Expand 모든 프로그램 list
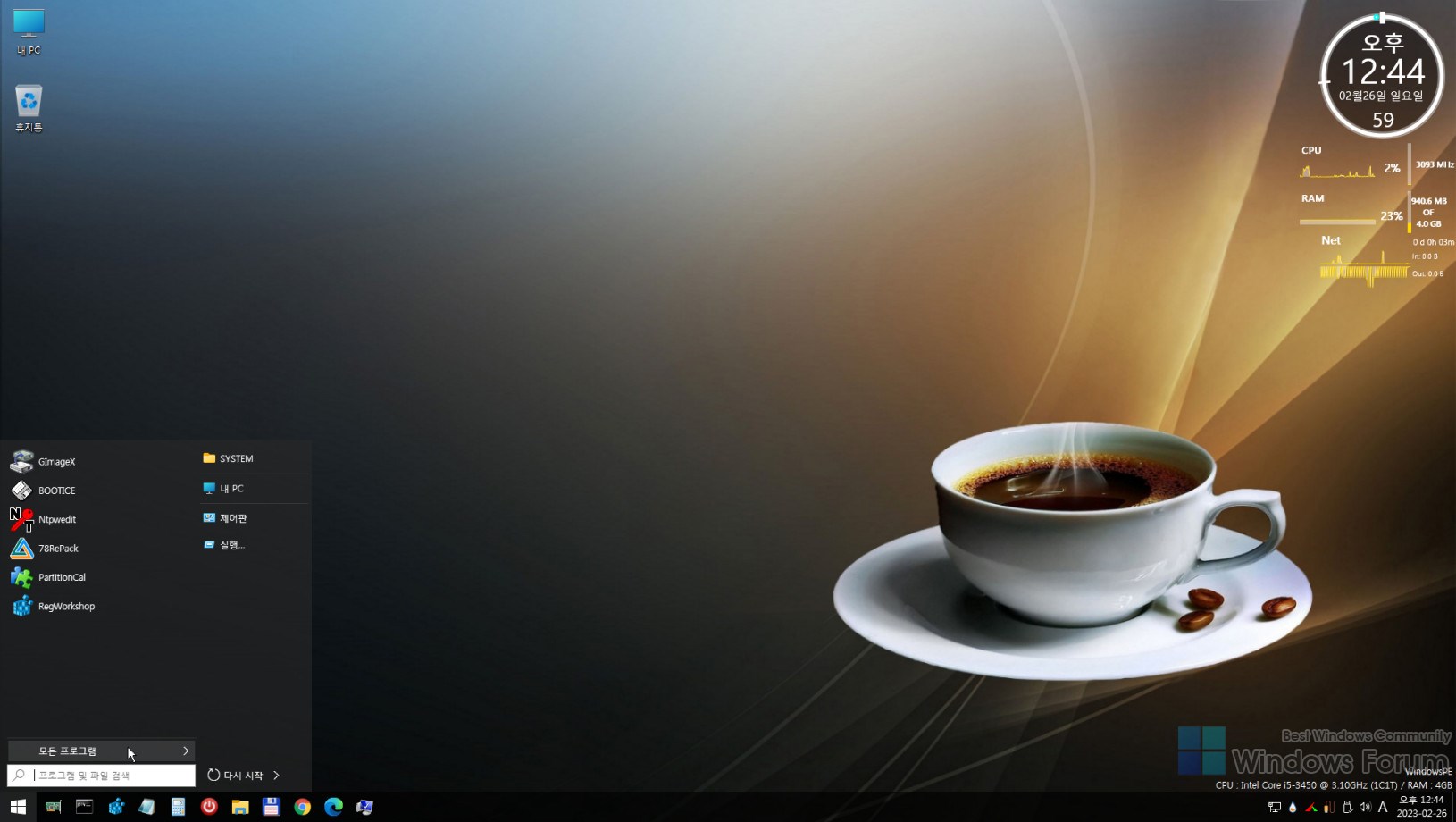 [101, 751]
